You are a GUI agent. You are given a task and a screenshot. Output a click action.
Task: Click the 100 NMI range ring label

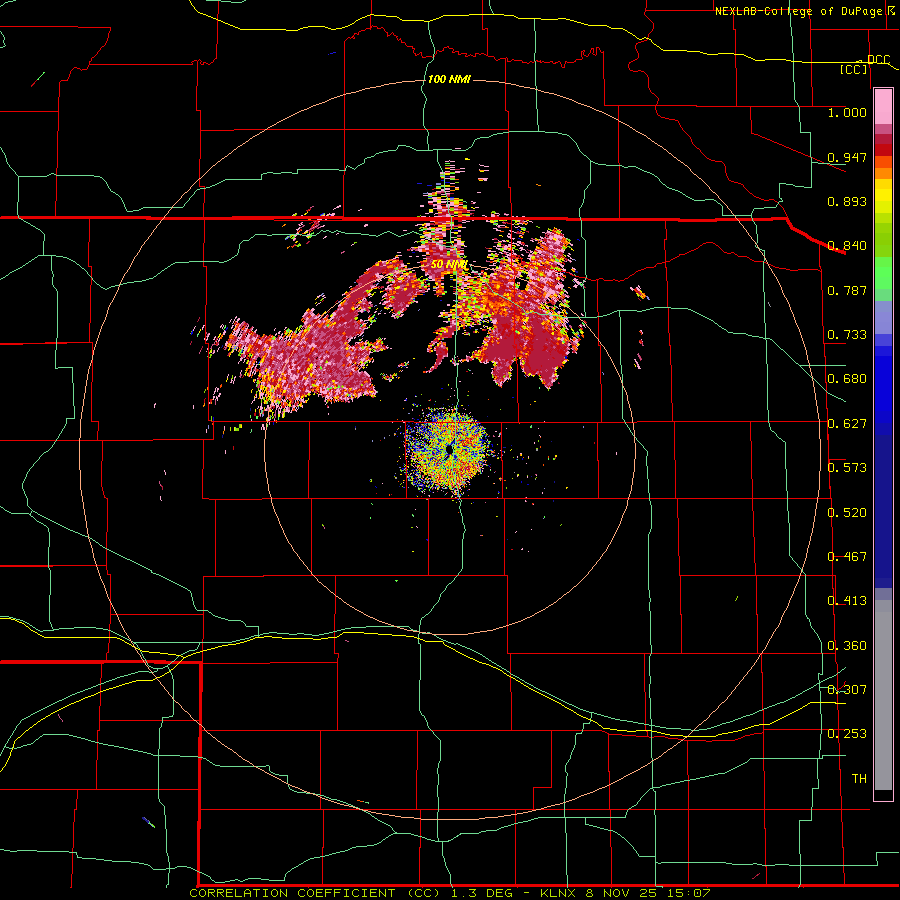pos(449,79)
